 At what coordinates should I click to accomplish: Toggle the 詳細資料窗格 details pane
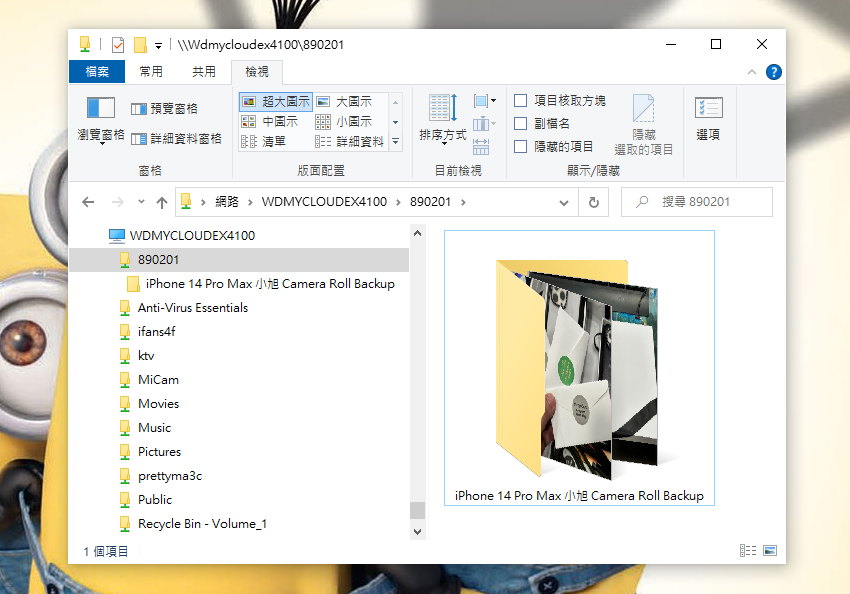pyautogui.click(x=177, y=139)
